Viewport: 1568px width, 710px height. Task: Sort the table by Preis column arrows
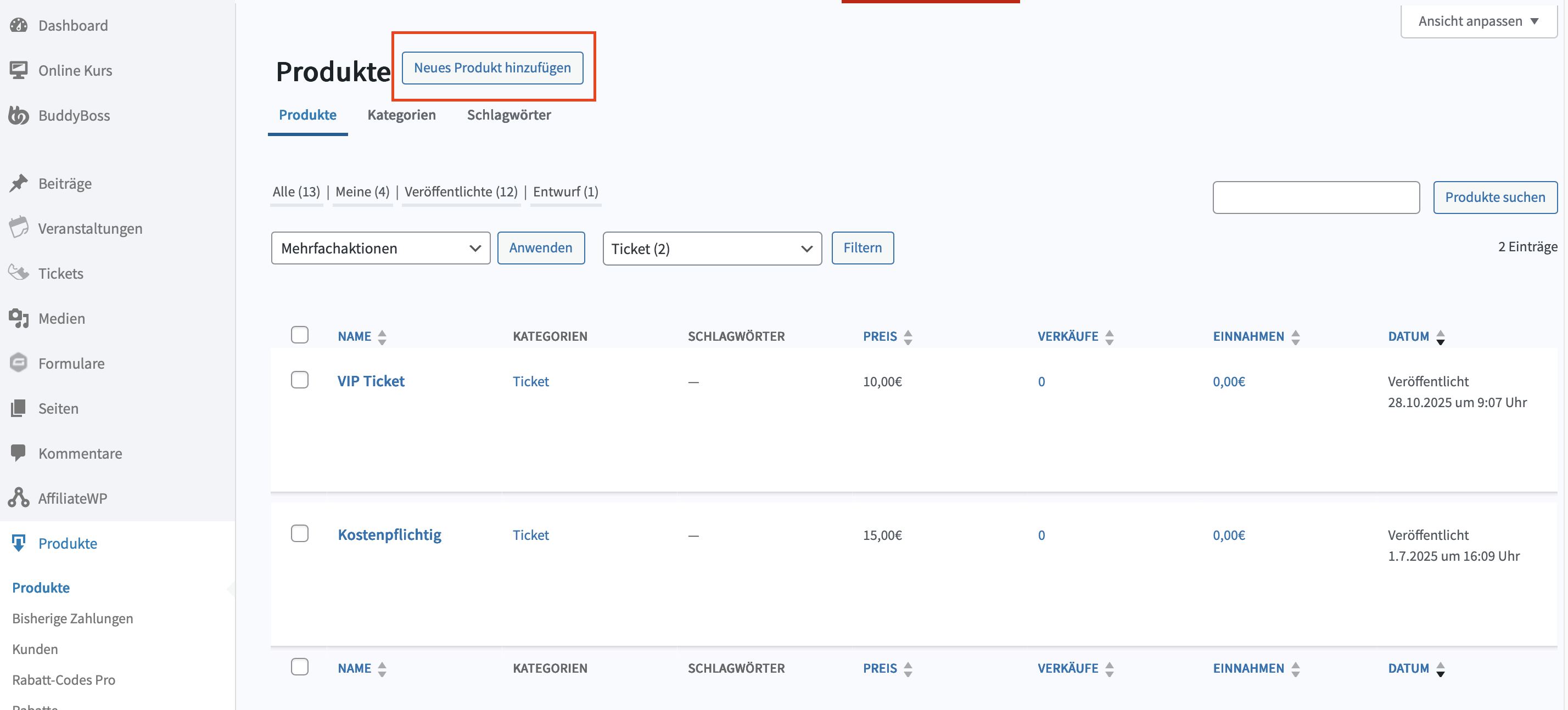[x=908, y=337]
